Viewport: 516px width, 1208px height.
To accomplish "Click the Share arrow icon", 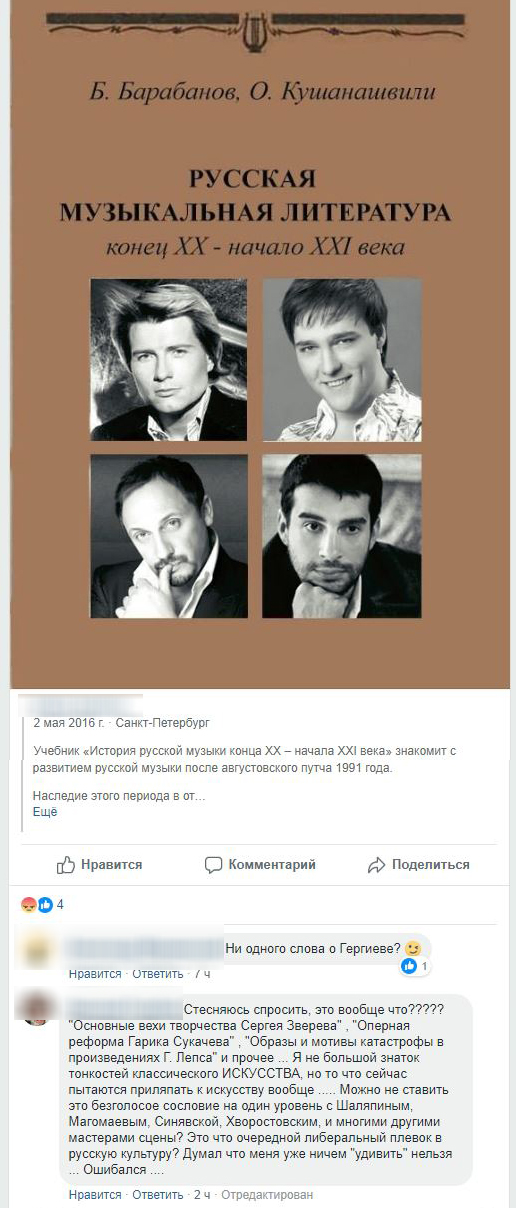I will pos(376,865).
